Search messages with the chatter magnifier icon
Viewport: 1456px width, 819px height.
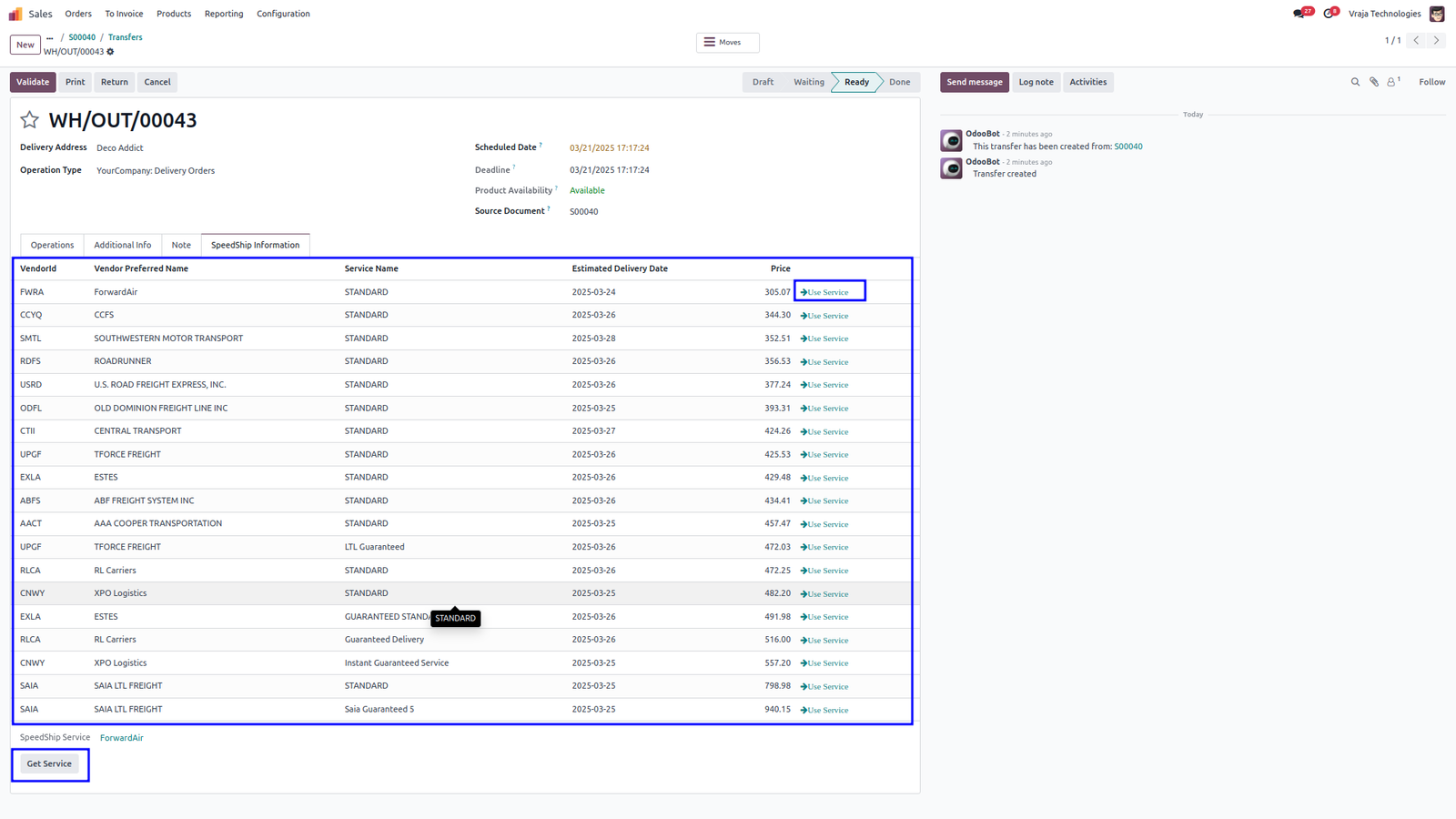(x=1355, y=82)
